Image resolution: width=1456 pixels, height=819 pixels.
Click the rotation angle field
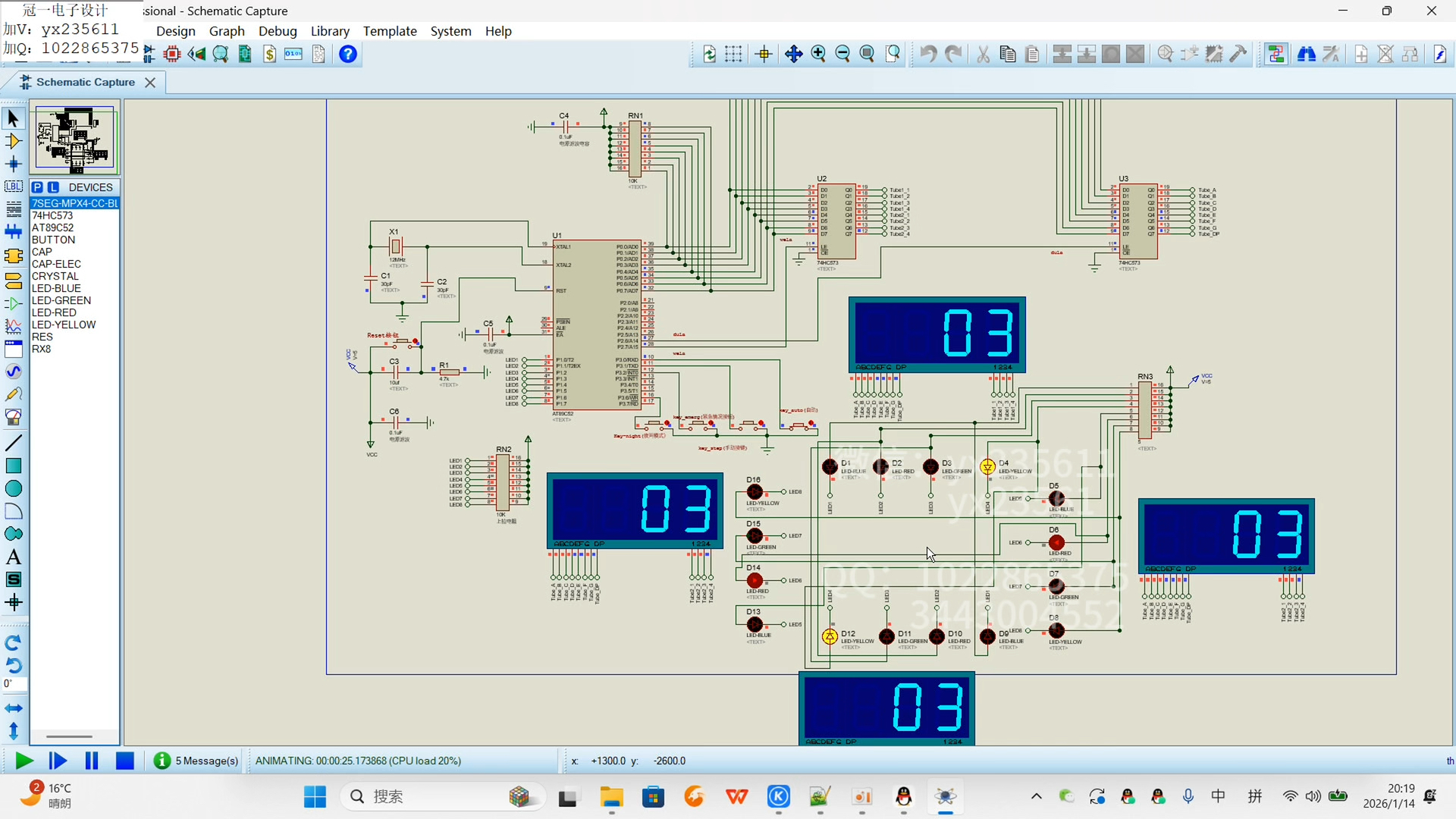point(14,684)
